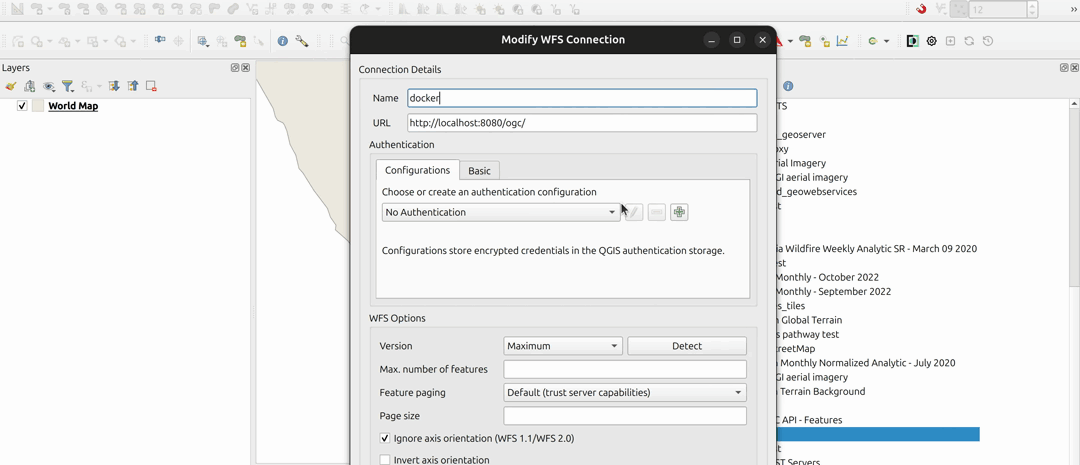Show hidden toolbar items via double chevron
Viewport: 1080px width, 465px height.
[x=1072, y=9]
